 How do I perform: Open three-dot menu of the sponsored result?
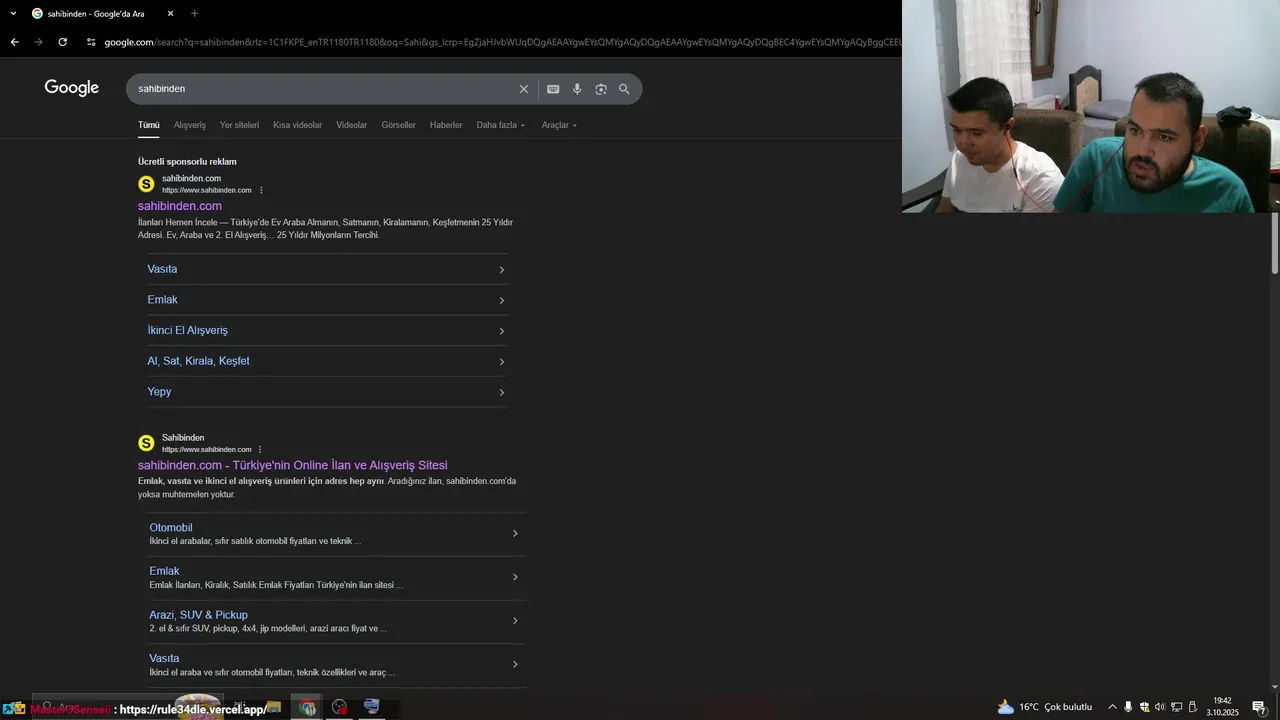pyautogui.click(x=261, y=190)
